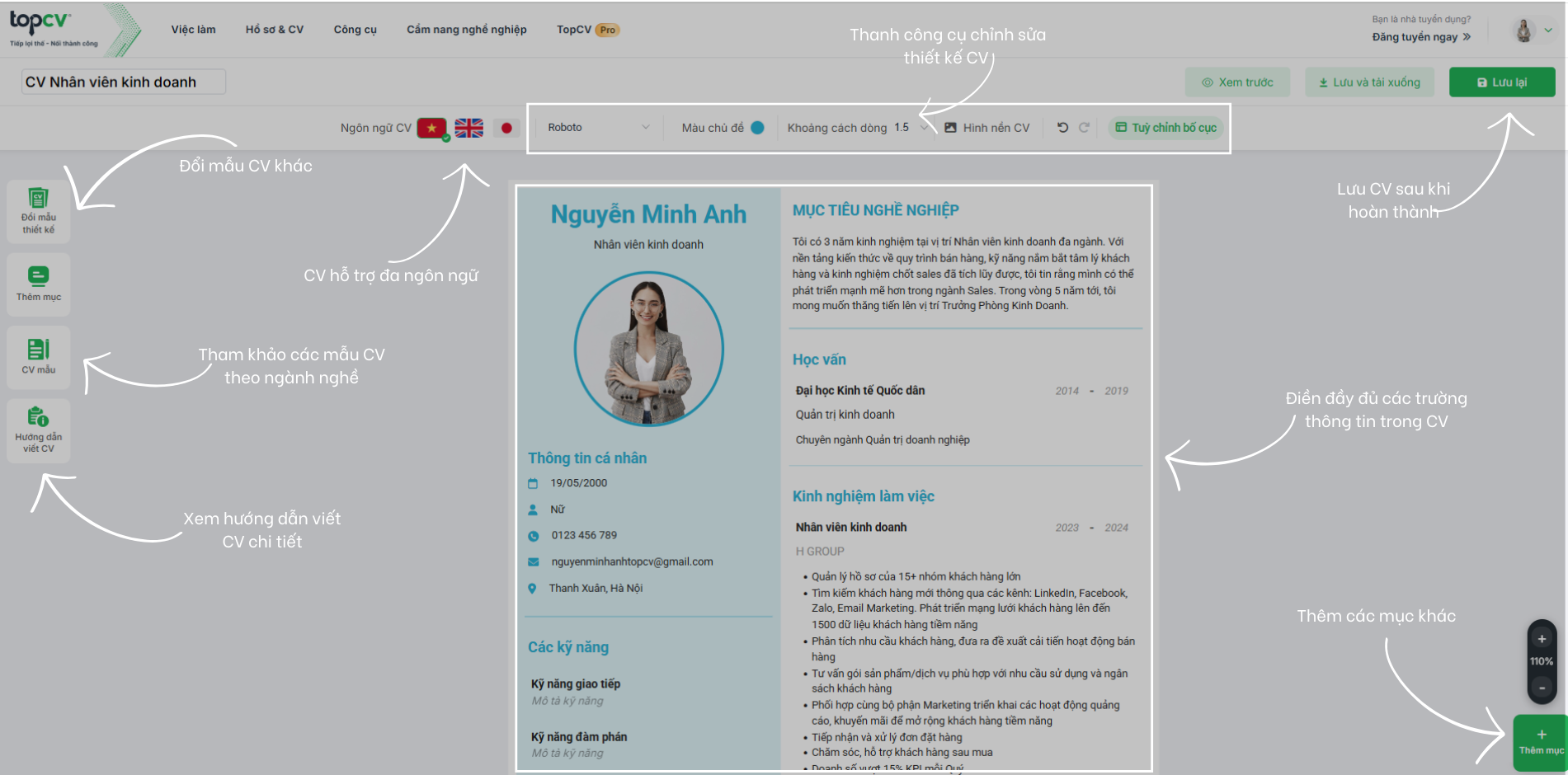Click the envelope icon beside email address
Screen dimensions: 1568x775
[533, 562]
